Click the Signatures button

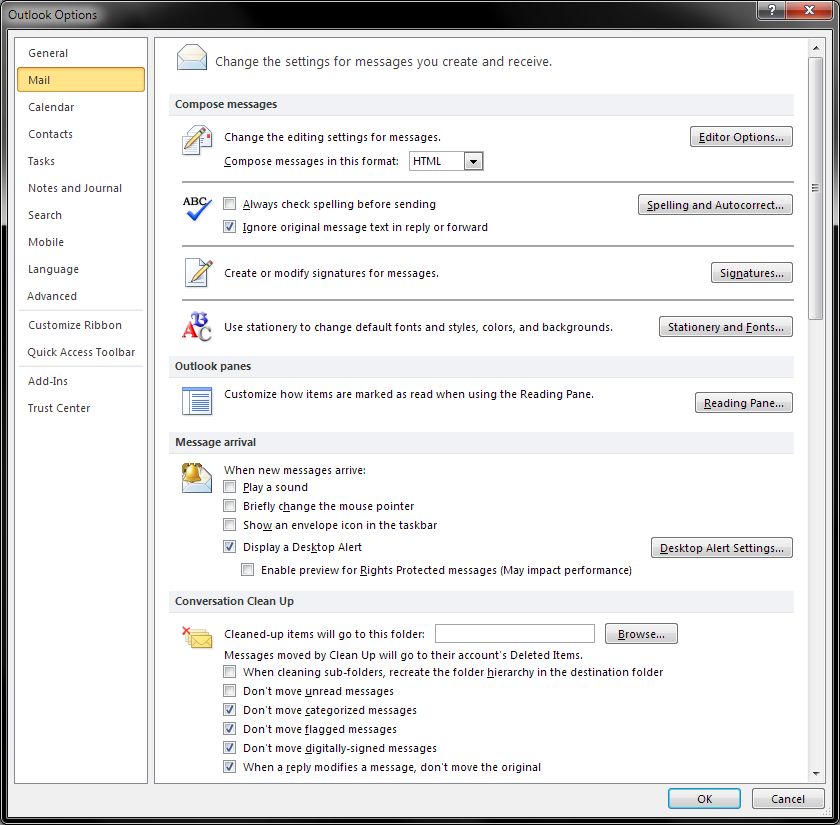pyautogui.click(x=752, y=273)
